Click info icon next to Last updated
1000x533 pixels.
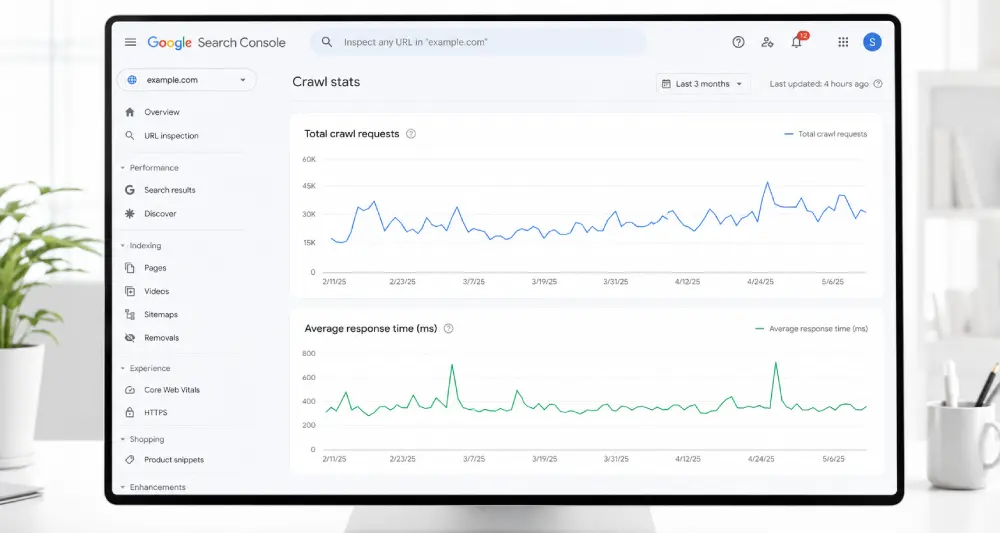pyautogui.click(x=878, y=84)
